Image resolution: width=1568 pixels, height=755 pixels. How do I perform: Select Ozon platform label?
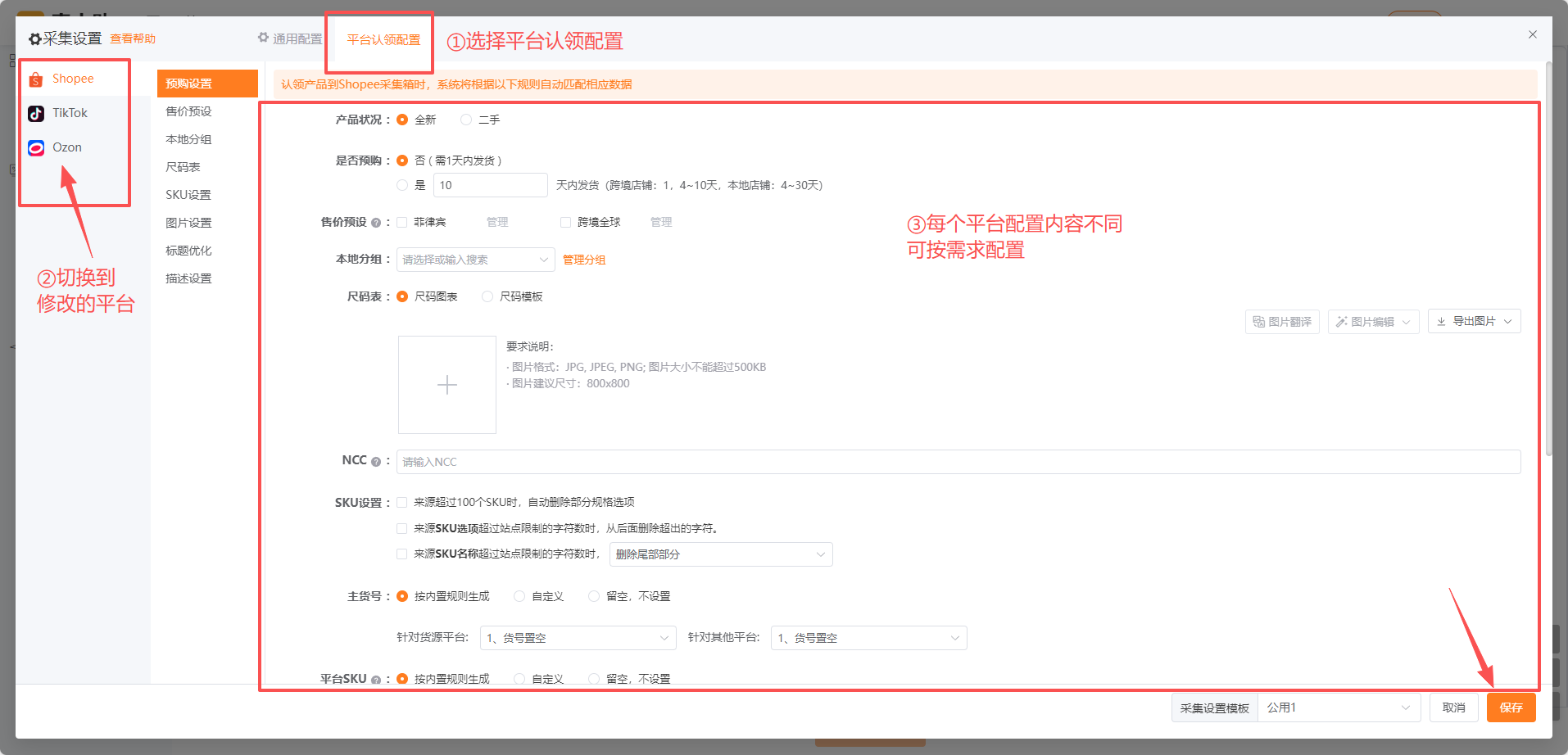(67, 147)
